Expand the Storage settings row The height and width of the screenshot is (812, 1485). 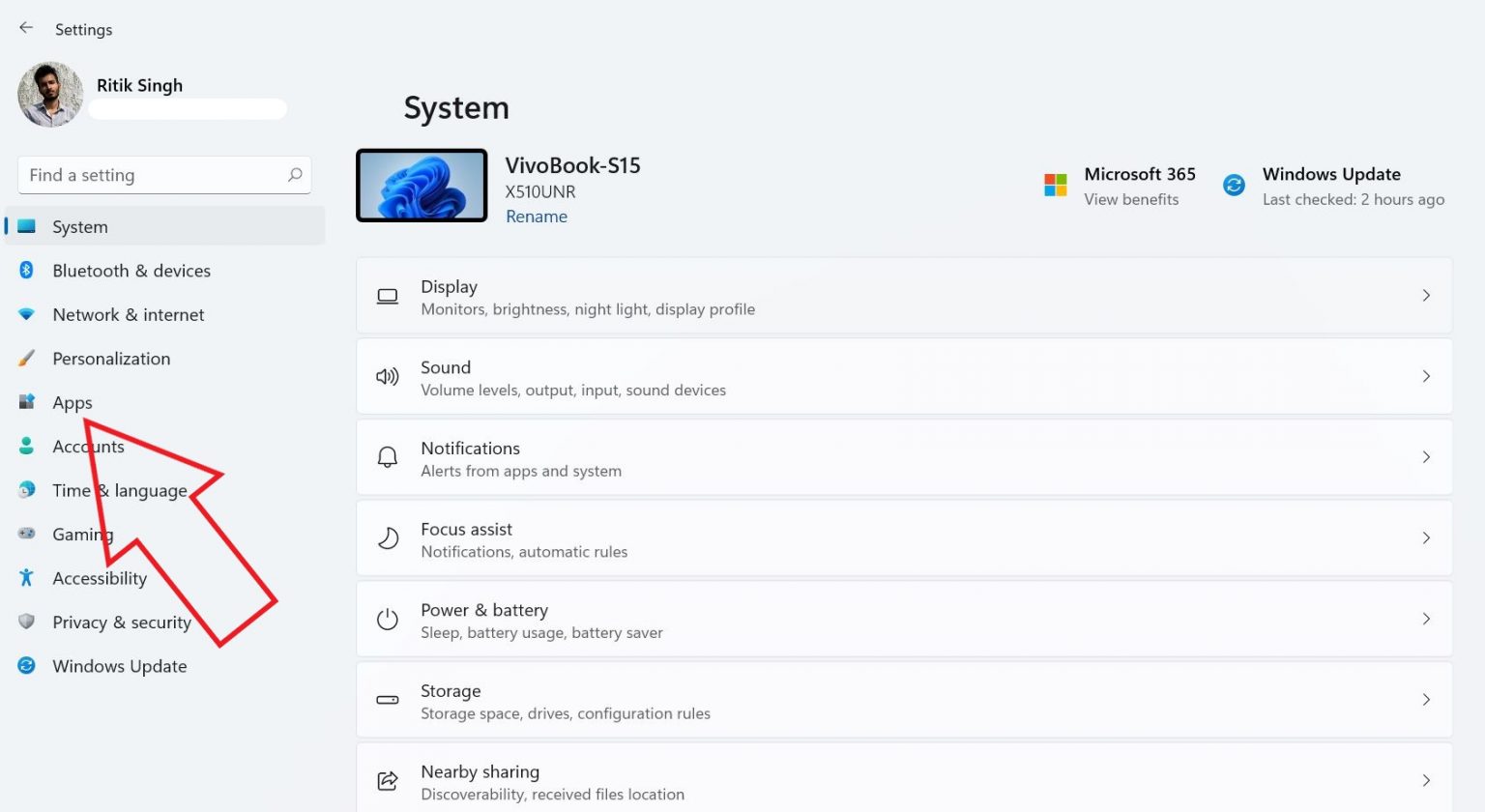[1426, 700]
